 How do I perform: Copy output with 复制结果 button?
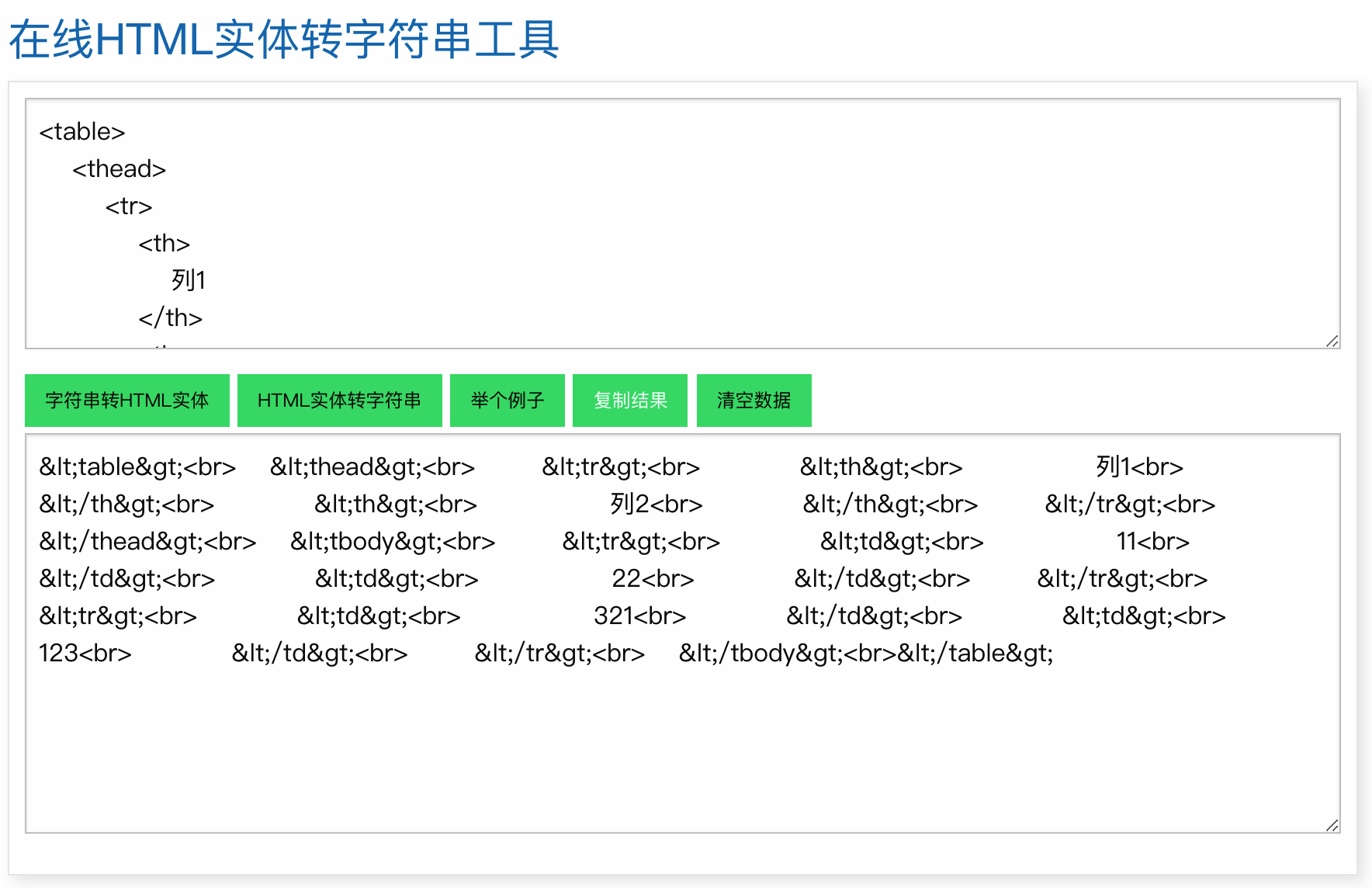tap(630, 401)
